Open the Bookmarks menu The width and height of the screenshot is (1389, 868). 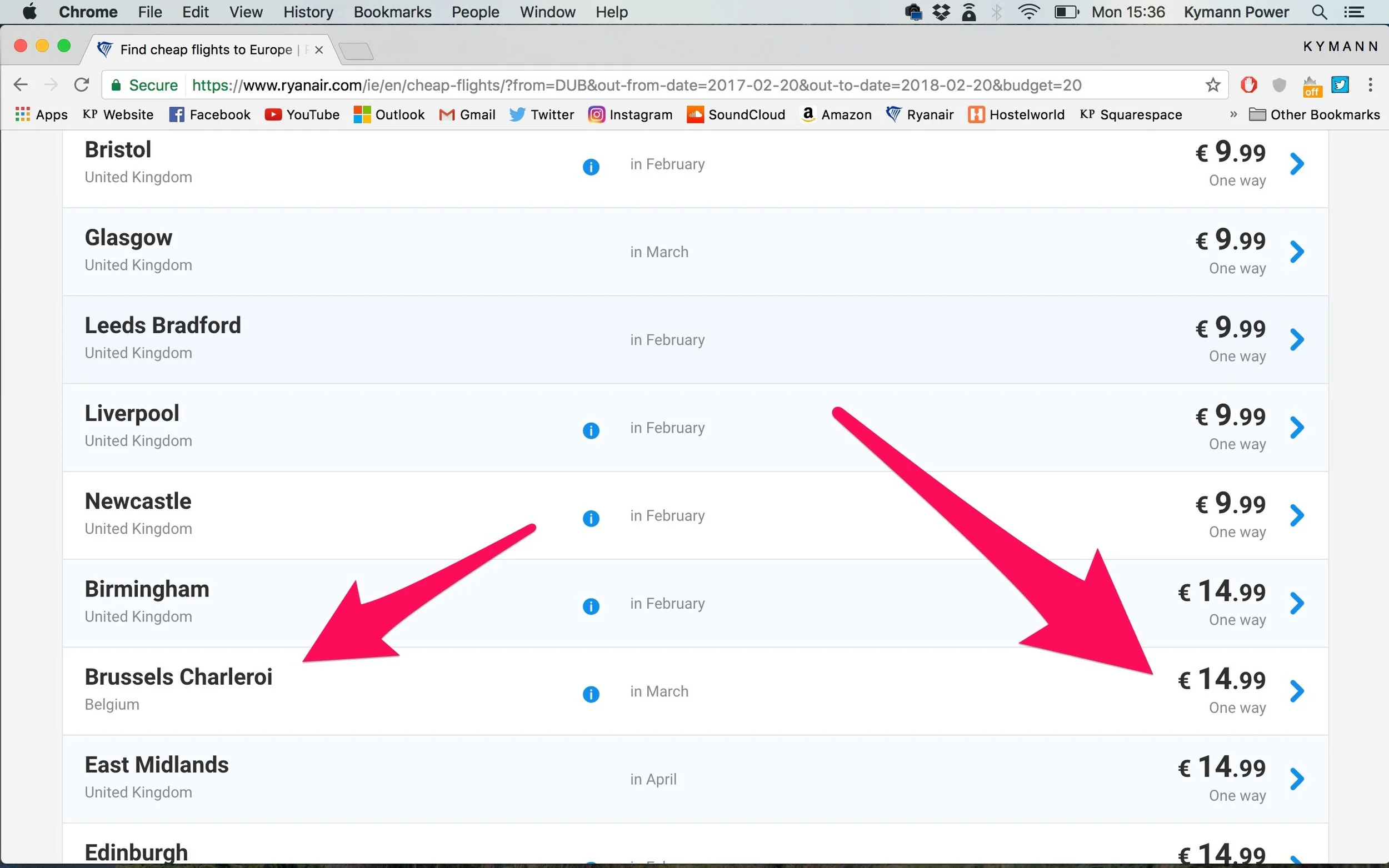tap(392, 12)
